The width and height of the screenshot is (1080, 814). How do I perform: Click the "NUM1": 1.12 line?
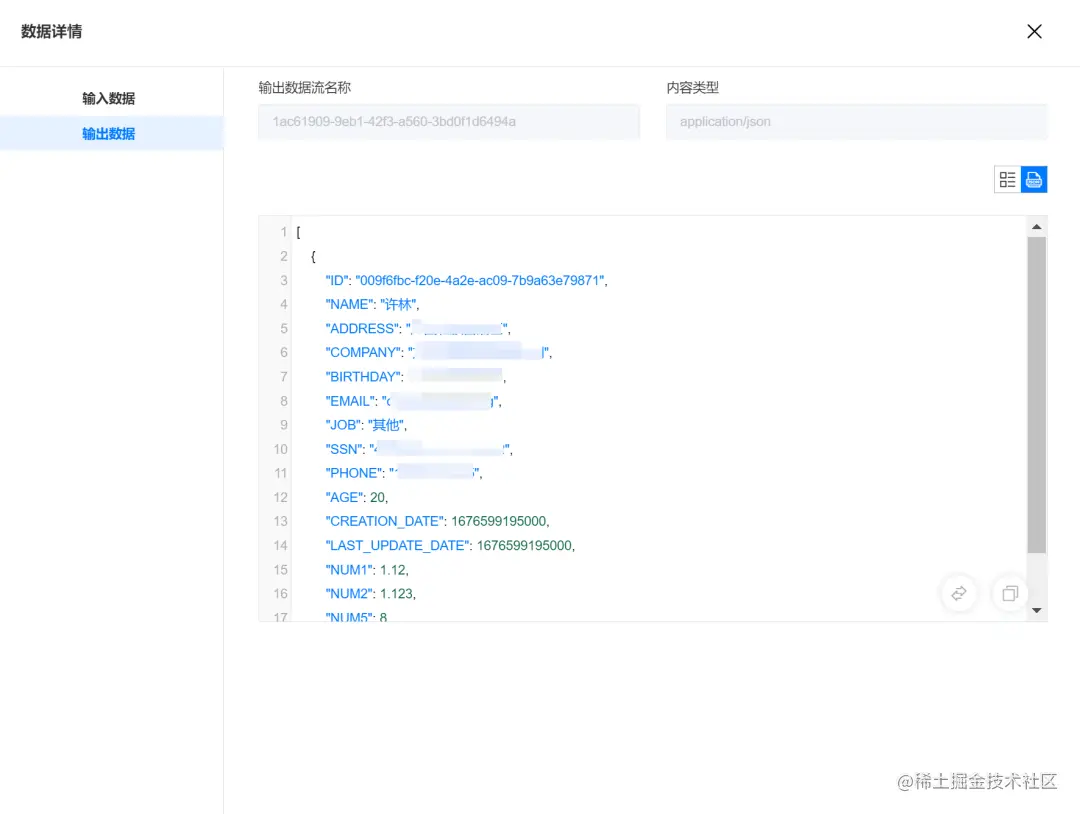366,570
